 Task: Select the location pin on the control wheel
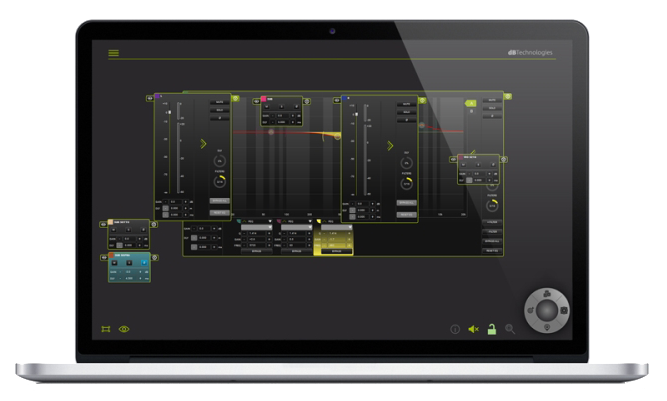pyautogui.click(x=547, y=327)
